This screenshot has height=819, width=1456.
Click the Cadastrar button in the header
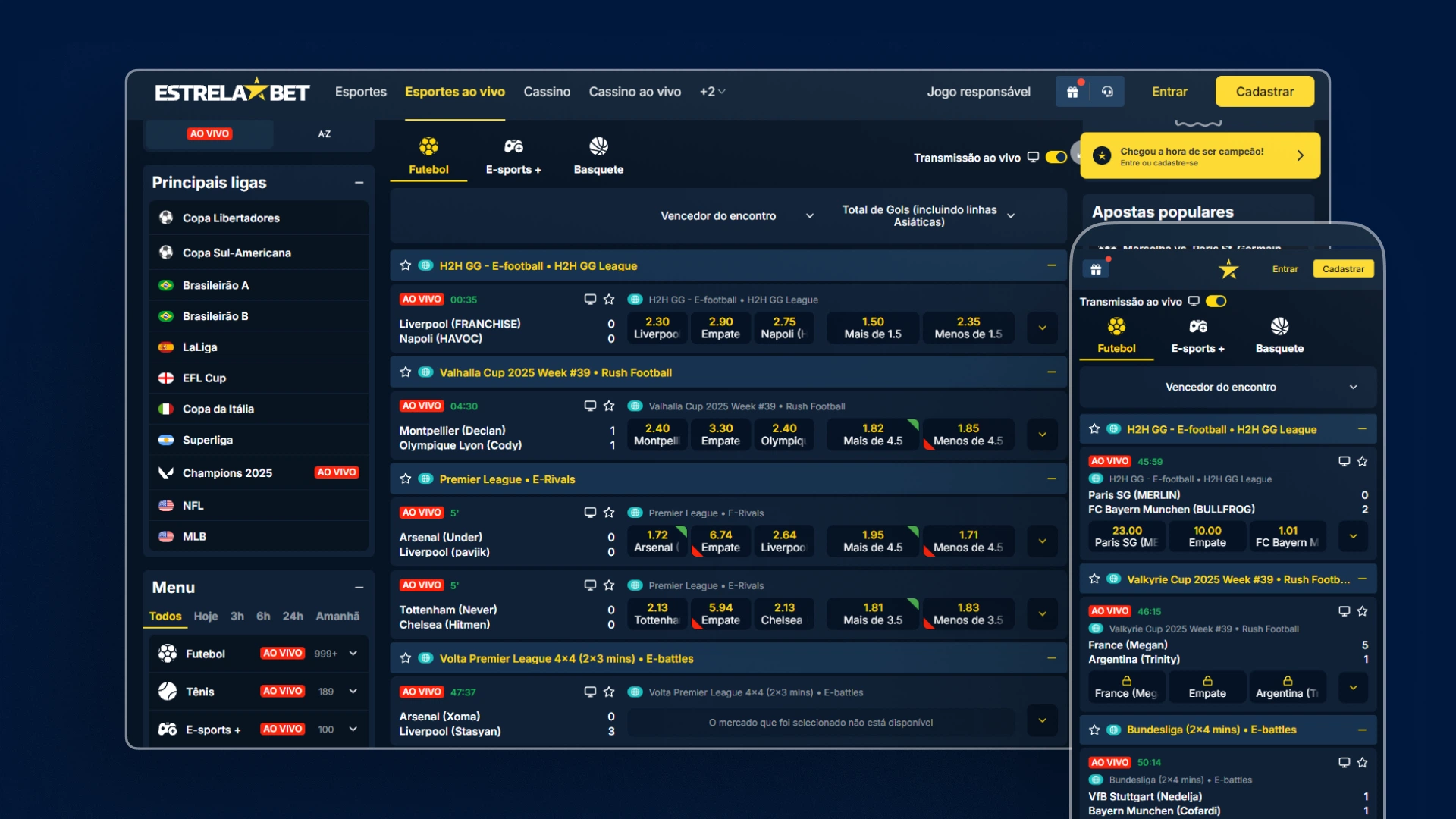tap(1264, 91)
